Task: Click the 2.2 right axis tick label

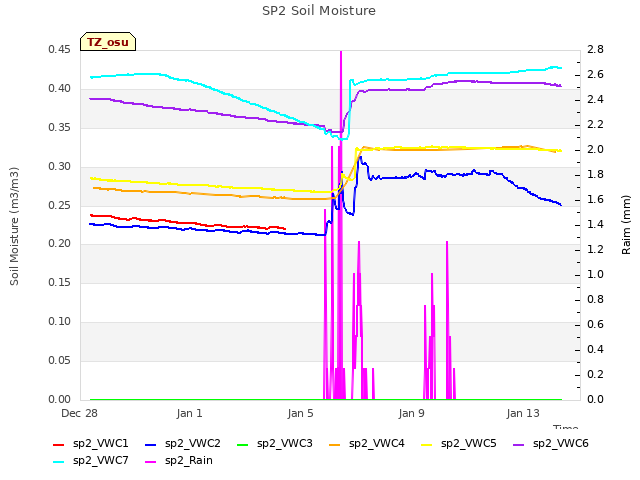Action: [595, 124]
